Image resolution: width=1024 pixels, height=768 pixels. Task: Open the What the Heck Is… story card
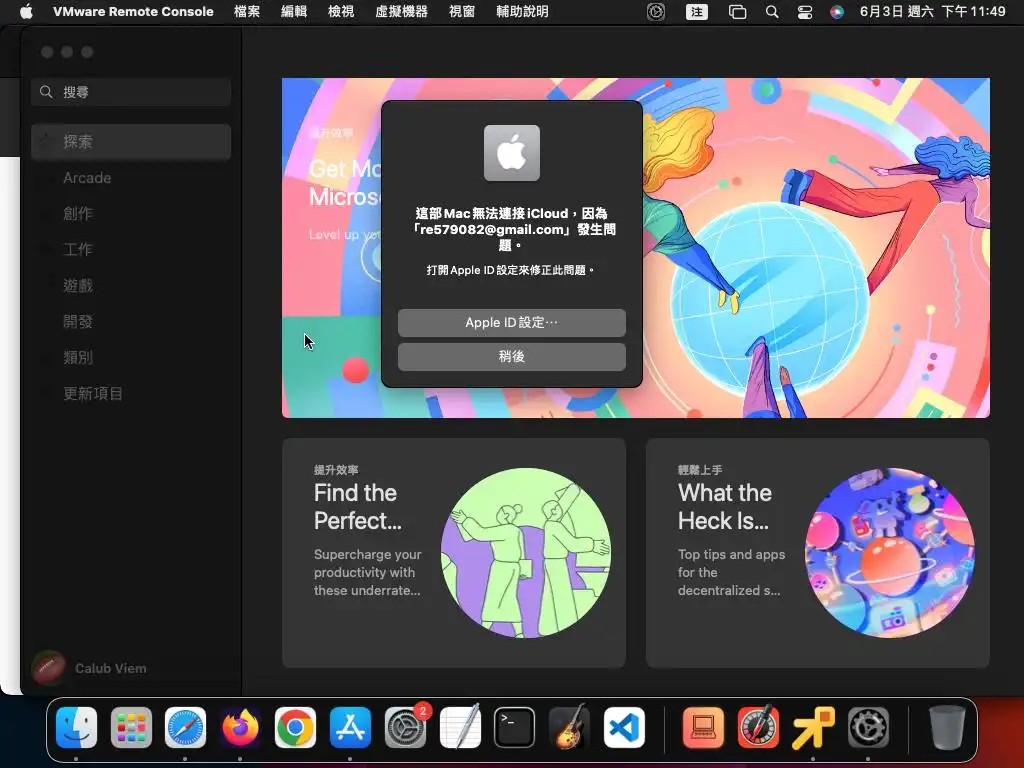click(x=818, y=552)
